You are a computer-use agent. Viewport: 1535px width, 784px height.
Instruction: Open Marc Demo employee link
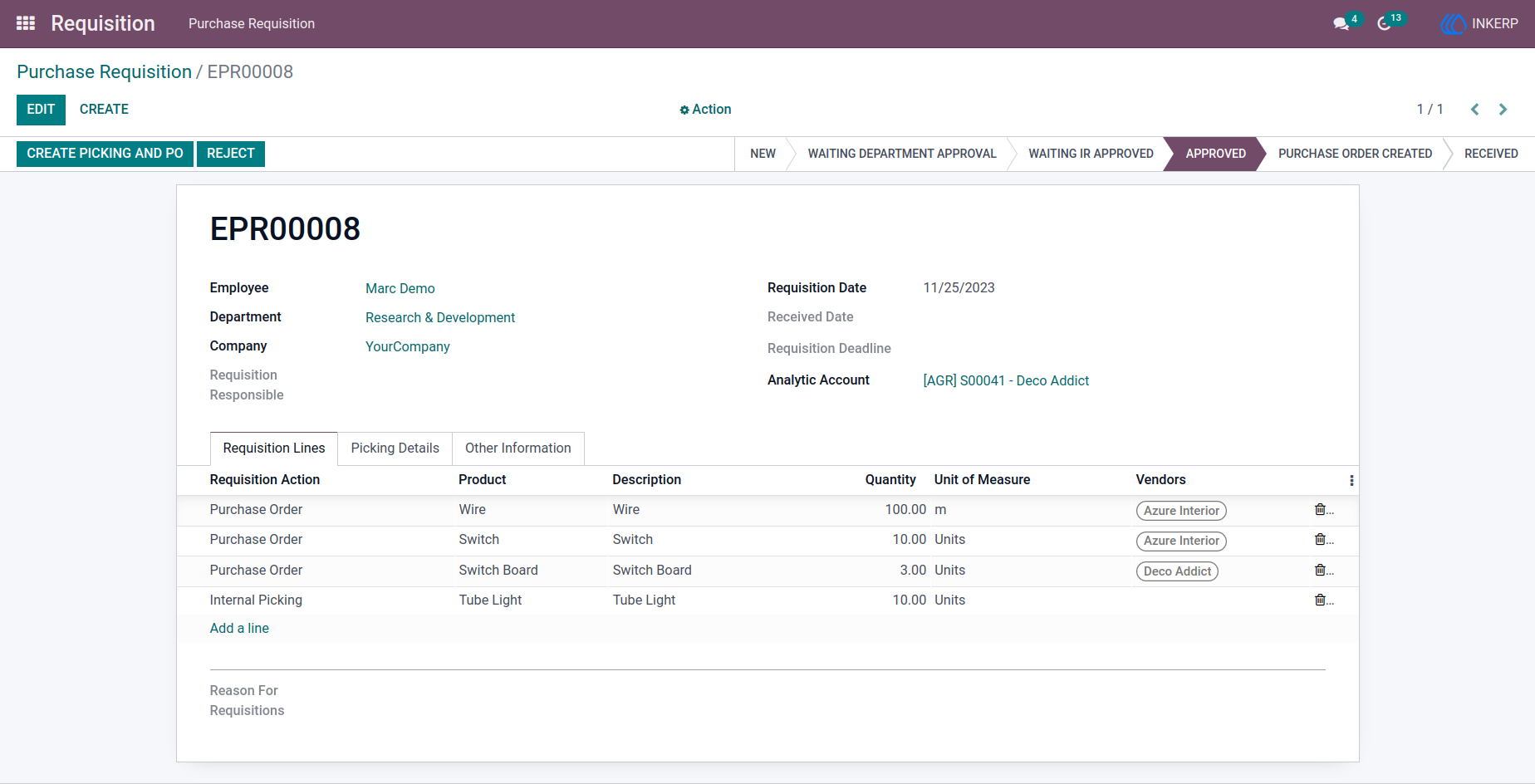pyautogui.click(x=400, y=288)
